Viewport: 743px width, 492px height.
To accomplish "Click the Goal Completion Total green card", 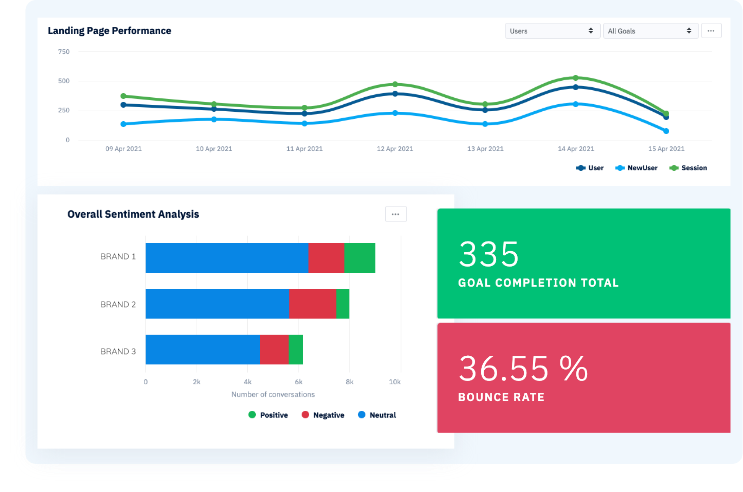I will pos(583,262).
